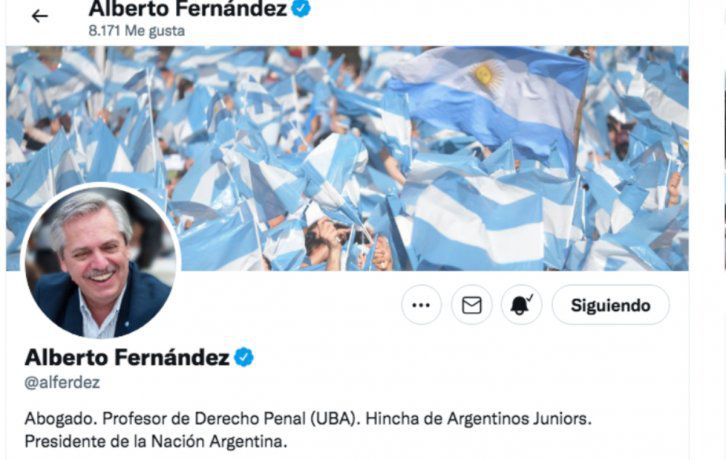Go back using the left arrow
This screenshot has width=726, height=460.
pos(39,16)
